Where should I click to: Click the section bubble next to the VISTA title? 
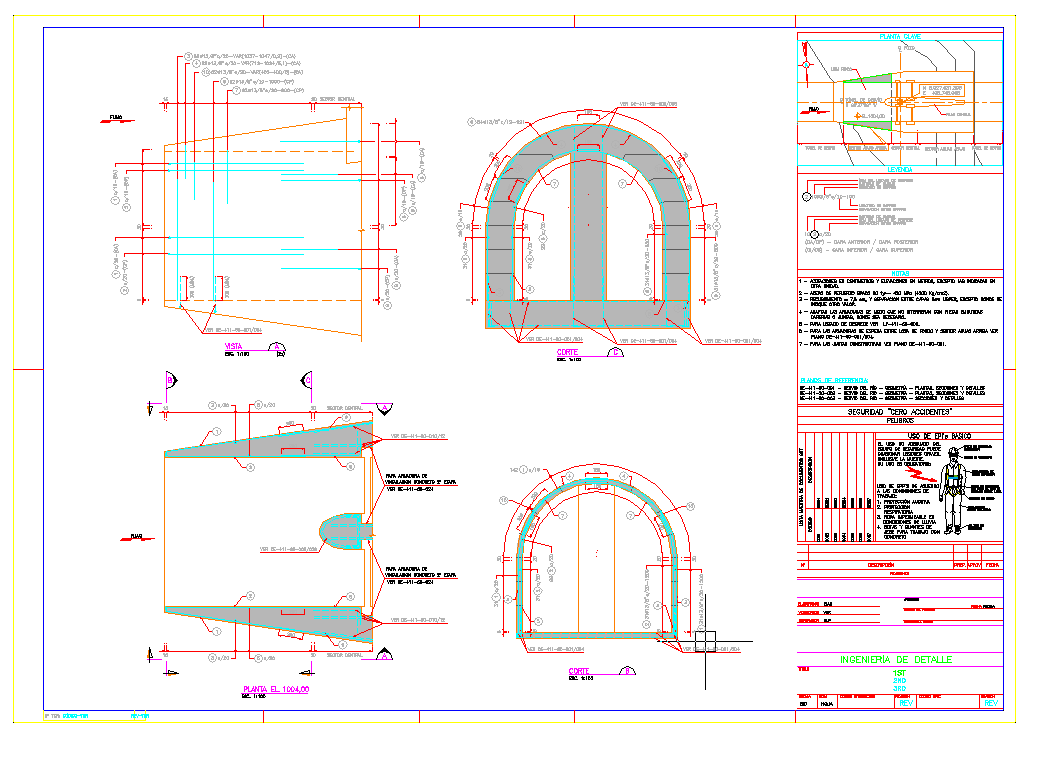pos(277,346)
